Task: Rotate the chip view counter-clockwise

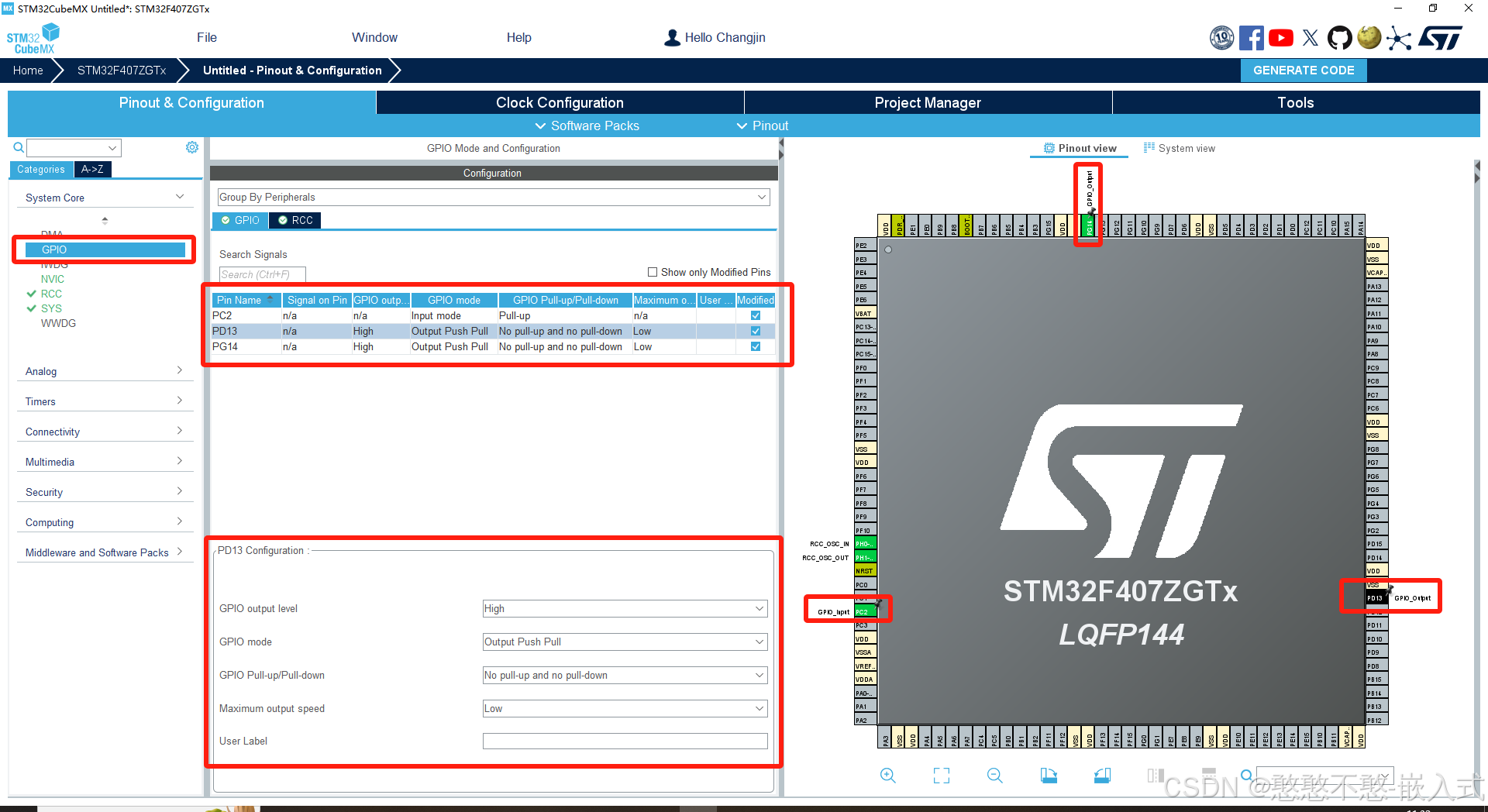Action: pos(1102,776)
